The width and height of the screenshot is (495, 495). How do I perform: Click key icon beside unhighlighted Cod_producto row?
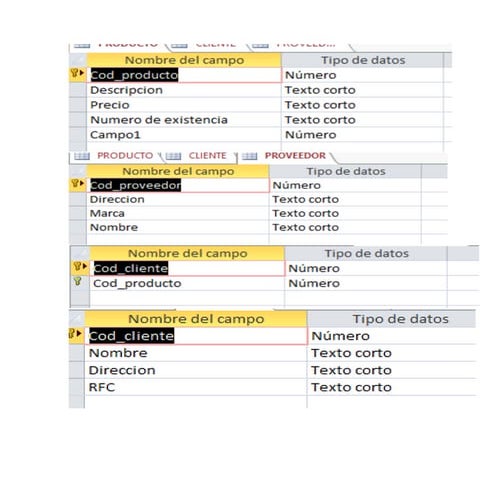tap(77, 281)
